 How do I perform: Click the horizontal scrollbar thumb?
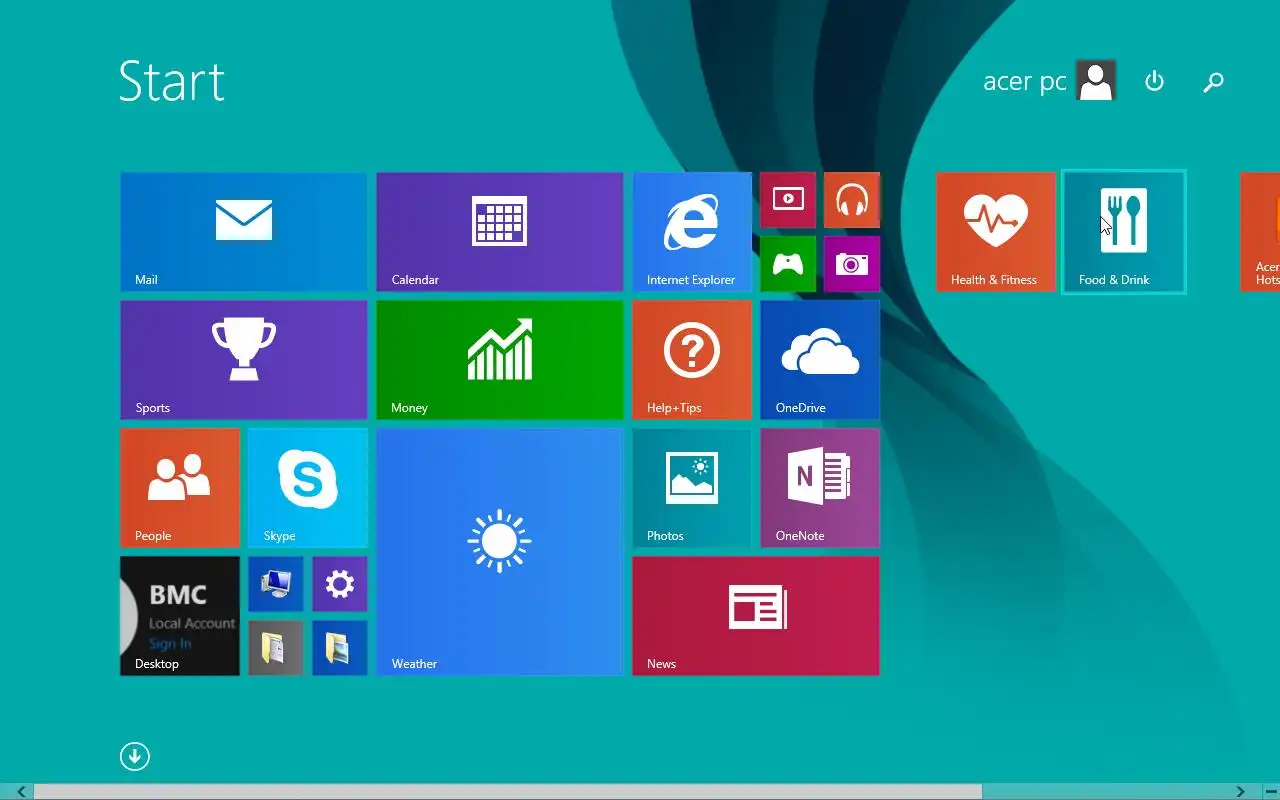click(508, 792)
